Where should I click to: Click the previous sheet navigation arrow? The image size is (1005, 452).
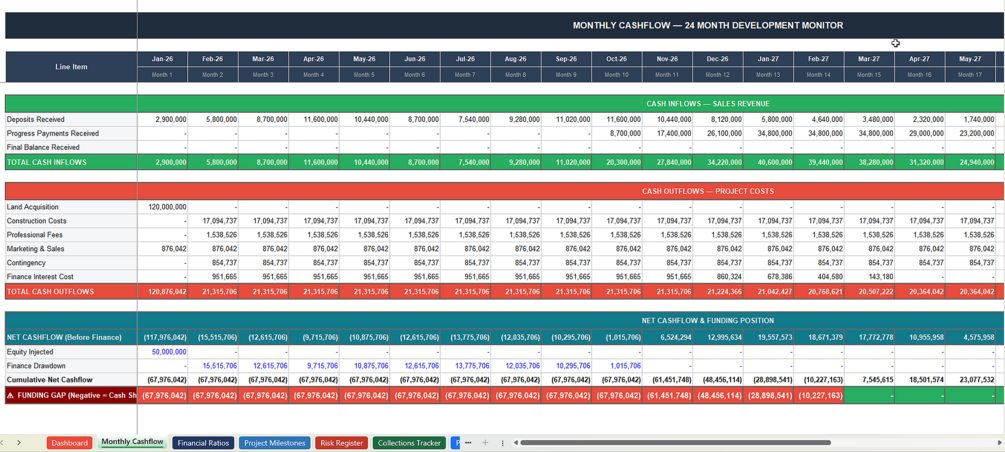point(2,442)
